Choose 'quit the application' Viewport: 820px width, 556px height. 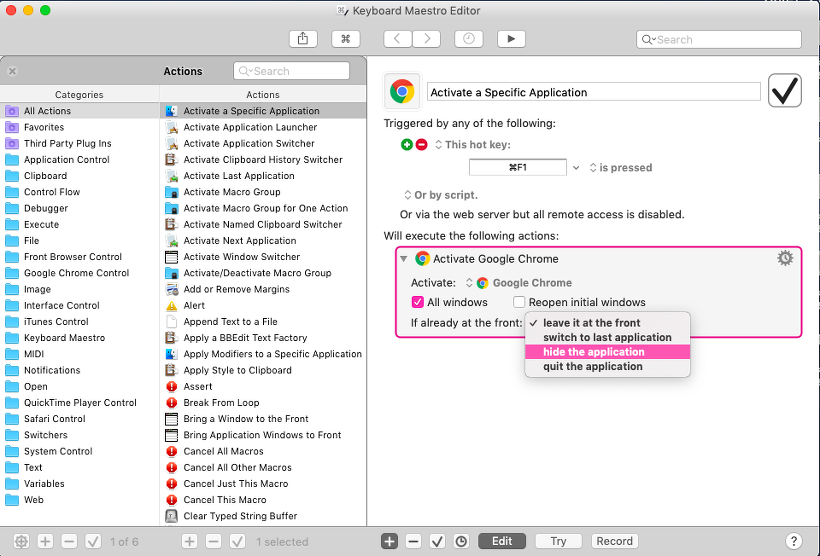[x=607, y=367]
